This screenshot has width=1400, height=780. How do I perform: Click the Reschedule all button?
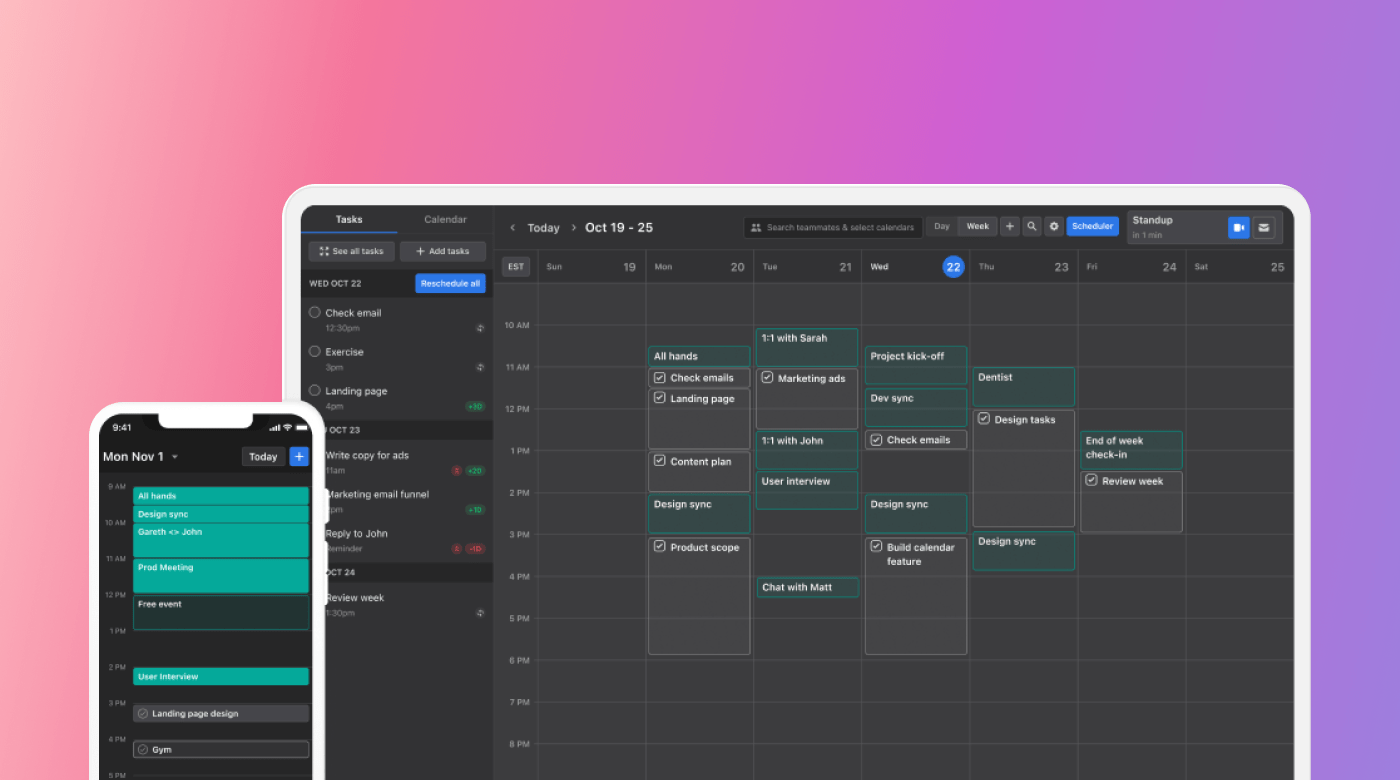click(x=450, y=284)
